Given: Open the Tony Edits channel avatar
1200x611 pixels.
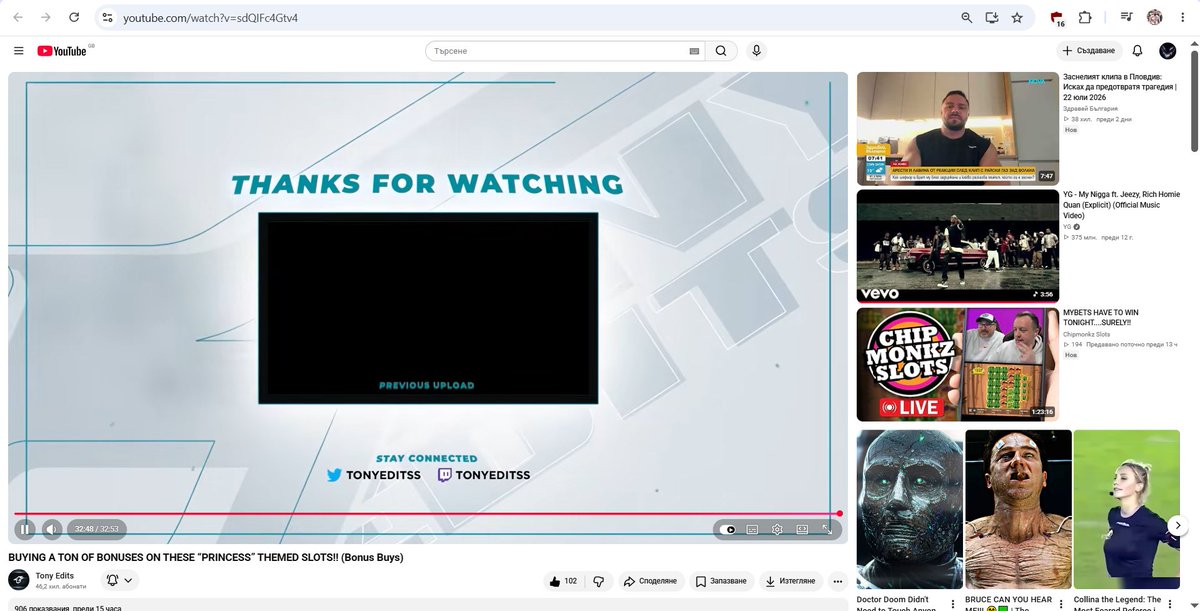Looking at the screenshot, I should pos(18,580).
